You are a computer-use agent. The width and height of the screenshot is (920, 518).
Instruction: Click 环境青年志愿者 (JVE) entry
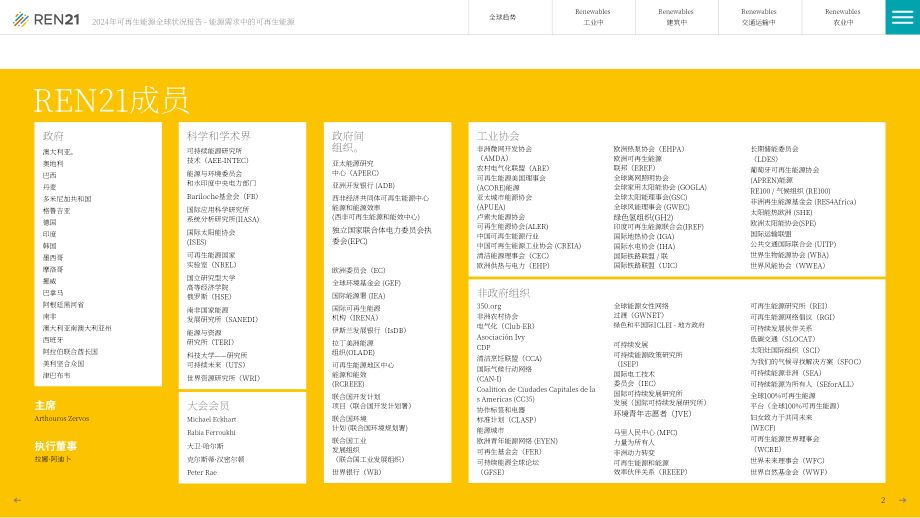point(652,414)
